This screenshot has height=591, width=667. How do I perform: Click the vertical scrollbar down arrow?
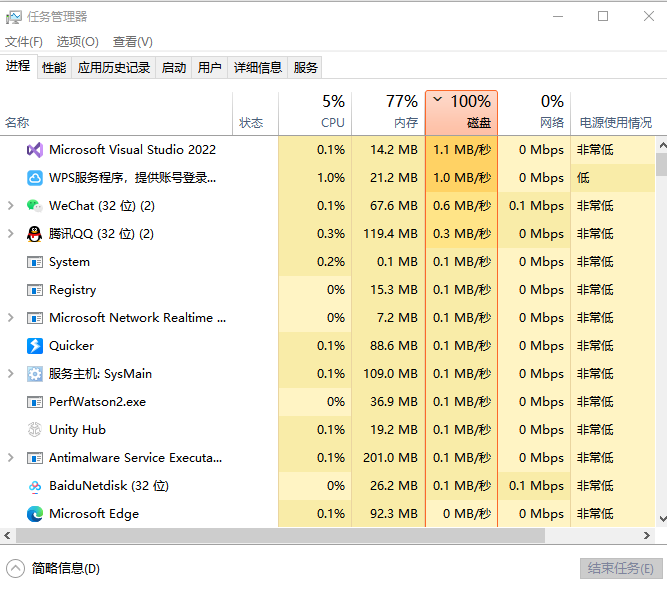[662, 518]
